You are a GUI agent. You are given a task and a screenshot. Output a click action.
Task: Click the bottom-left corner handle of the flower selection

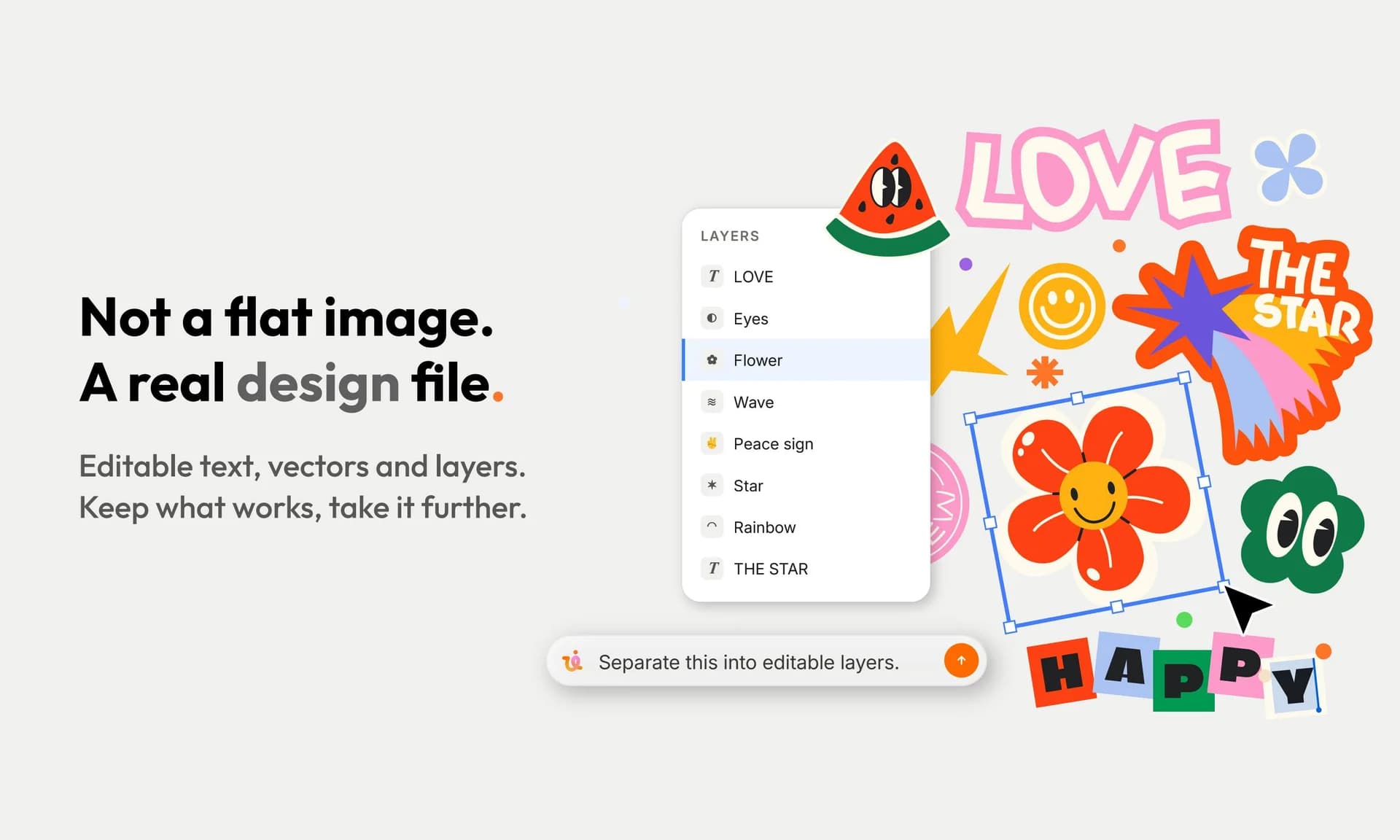1010,627
